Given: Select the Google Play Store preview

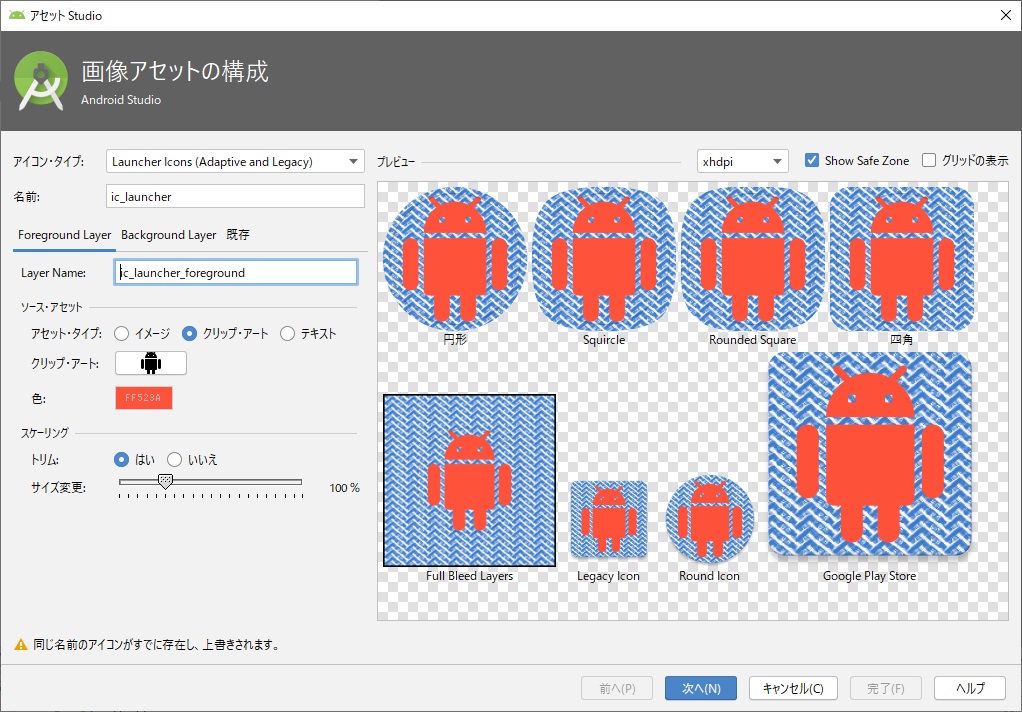Looking at the screenshot, I should click(869, 454).
